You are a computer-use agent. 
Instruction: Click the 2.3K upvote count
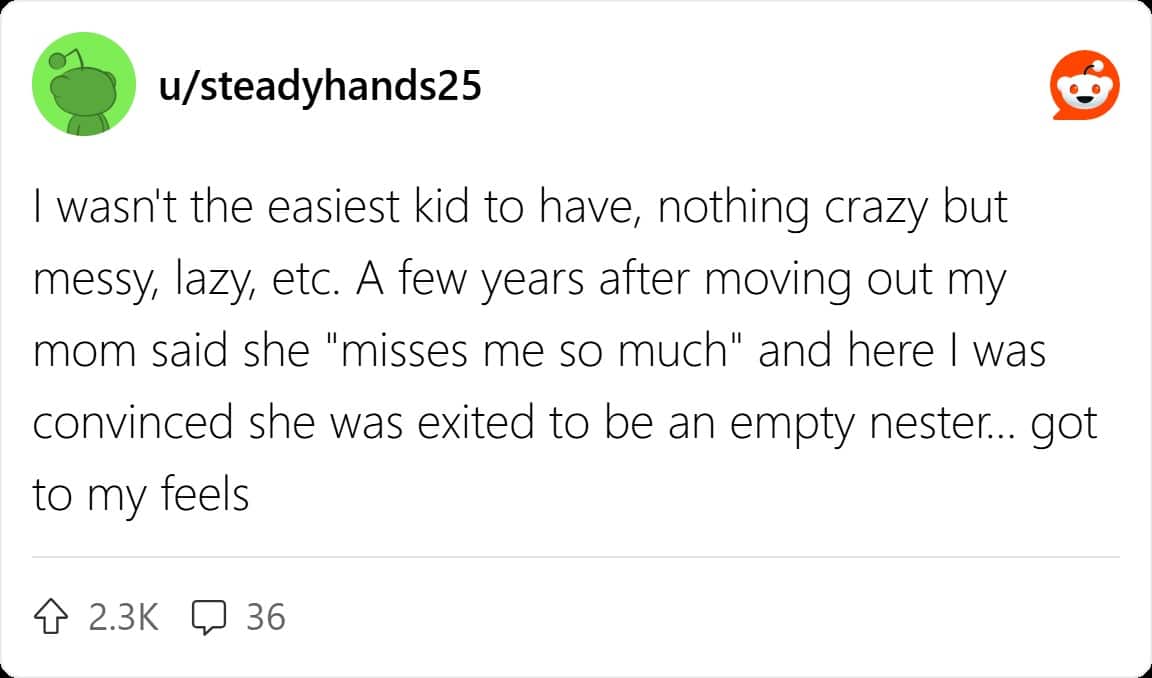pos(123,616)
